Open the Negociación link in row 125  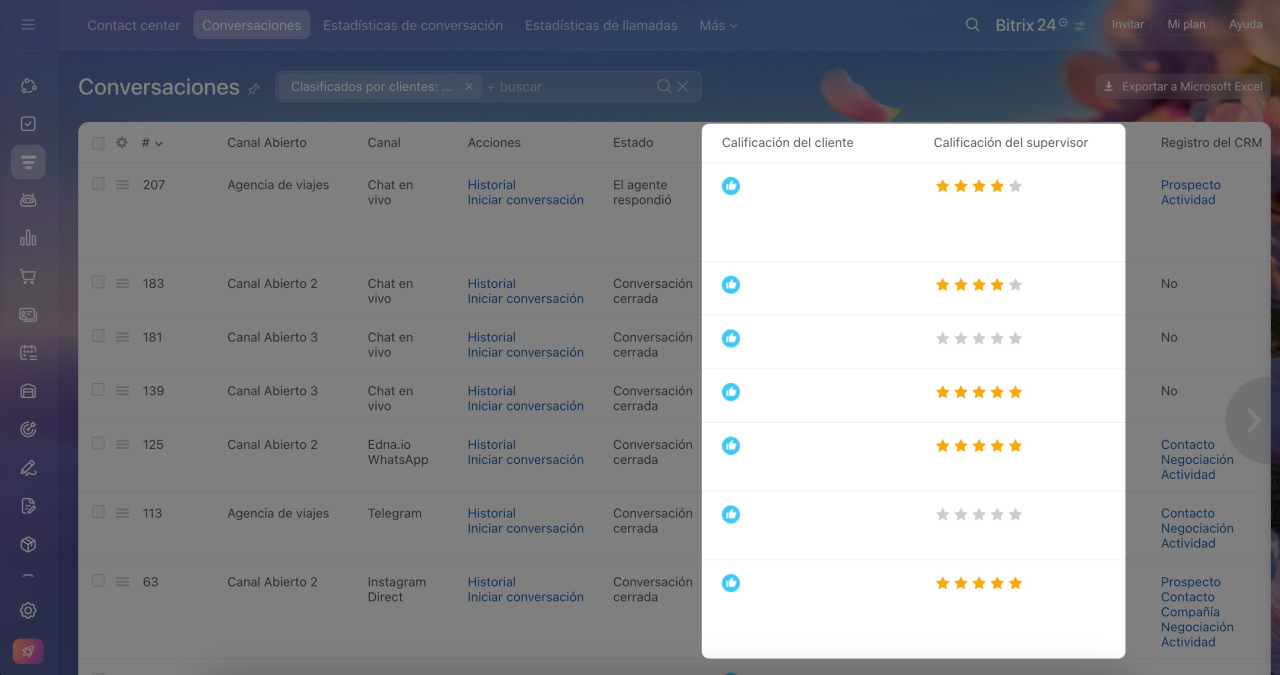[x=1197, y=460]
